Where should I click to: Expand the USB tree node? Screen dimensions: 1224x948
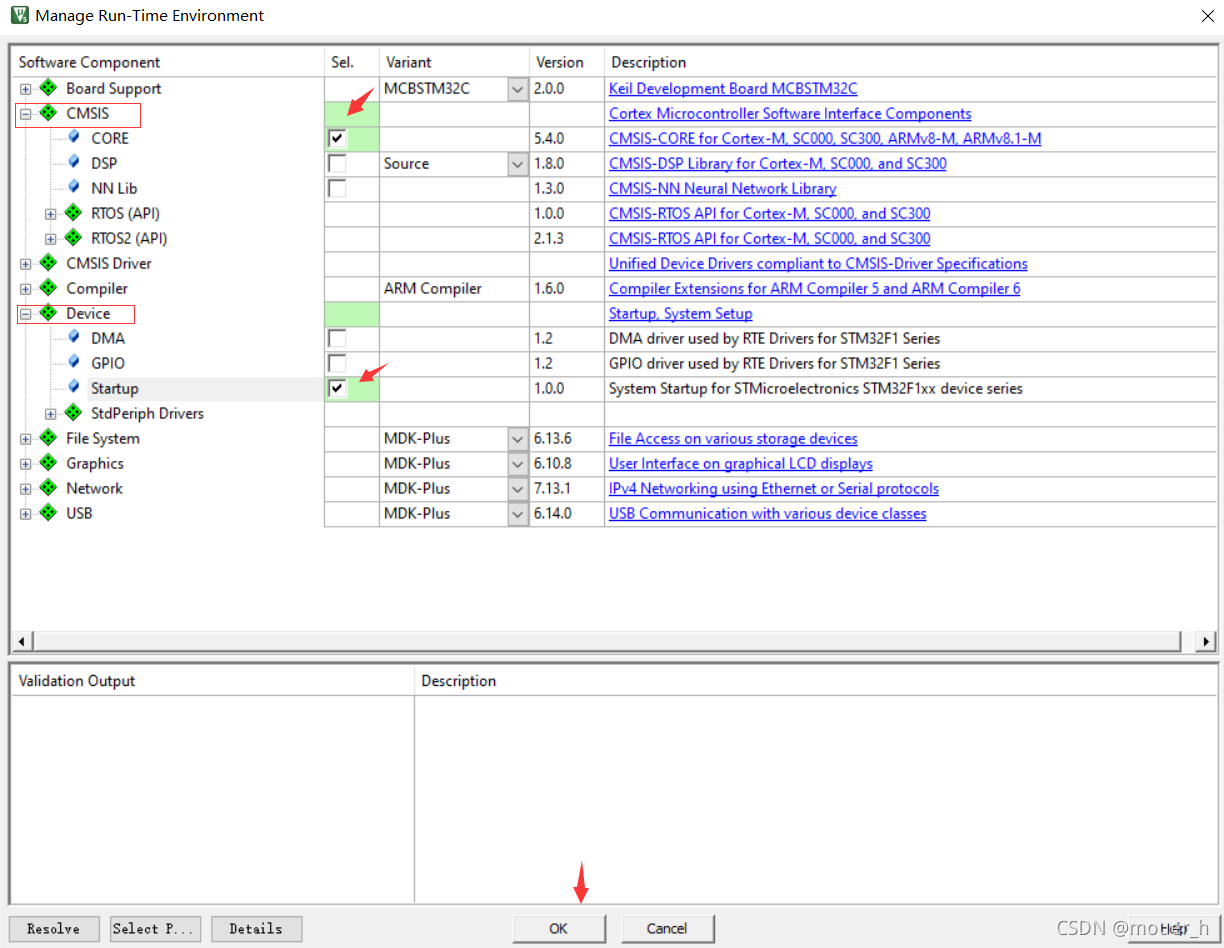tap(26, 514)
